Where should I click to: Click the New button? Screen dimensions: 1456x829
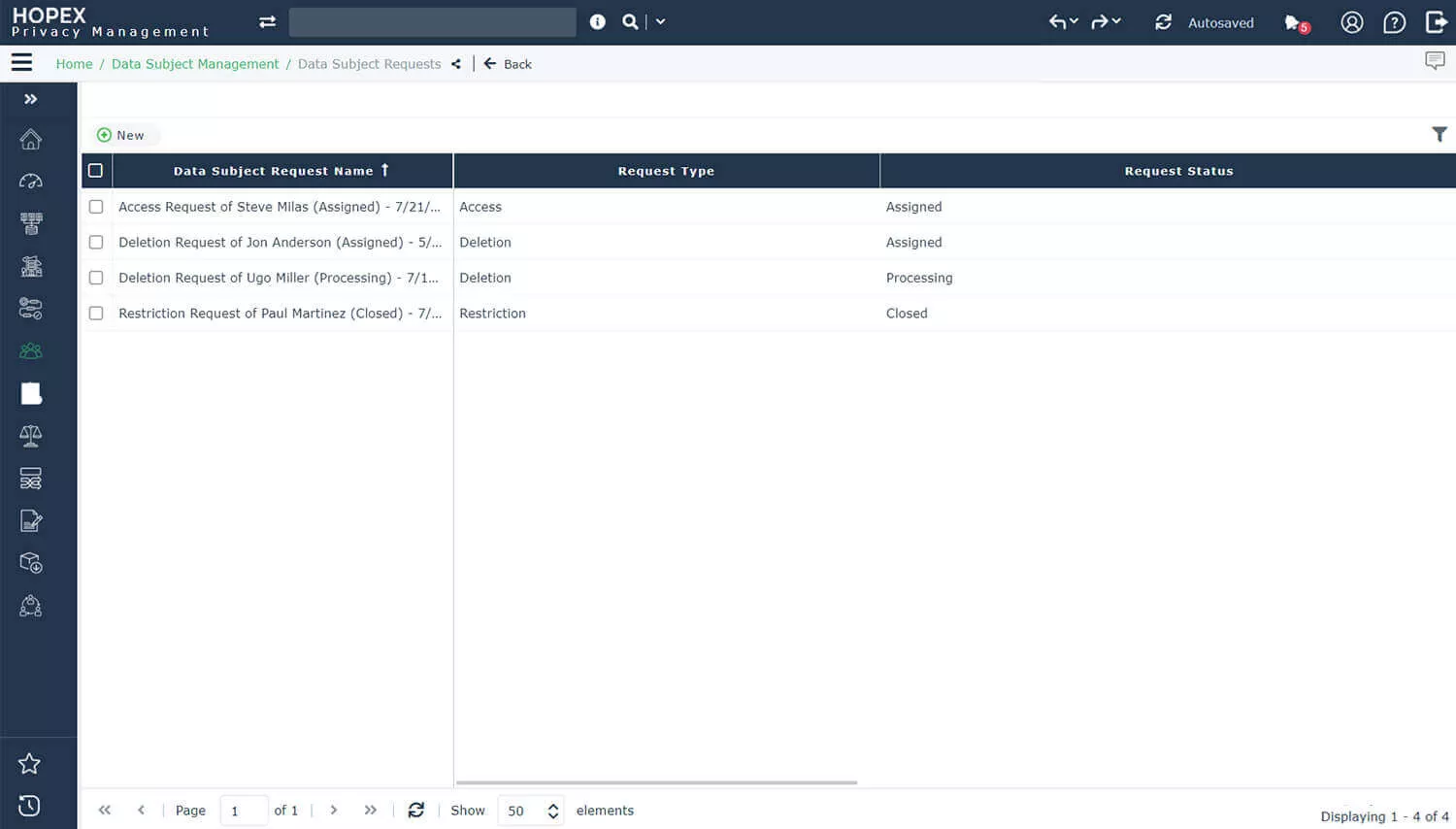pyautogui.click(x=121, y=135)
